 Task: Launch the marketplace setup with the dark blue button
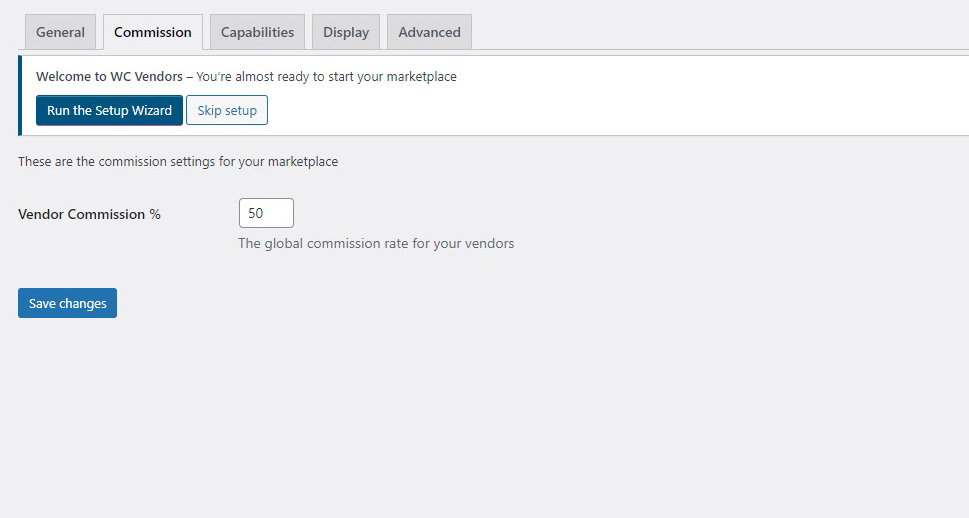pyautogui.click(x=109, y=110)
